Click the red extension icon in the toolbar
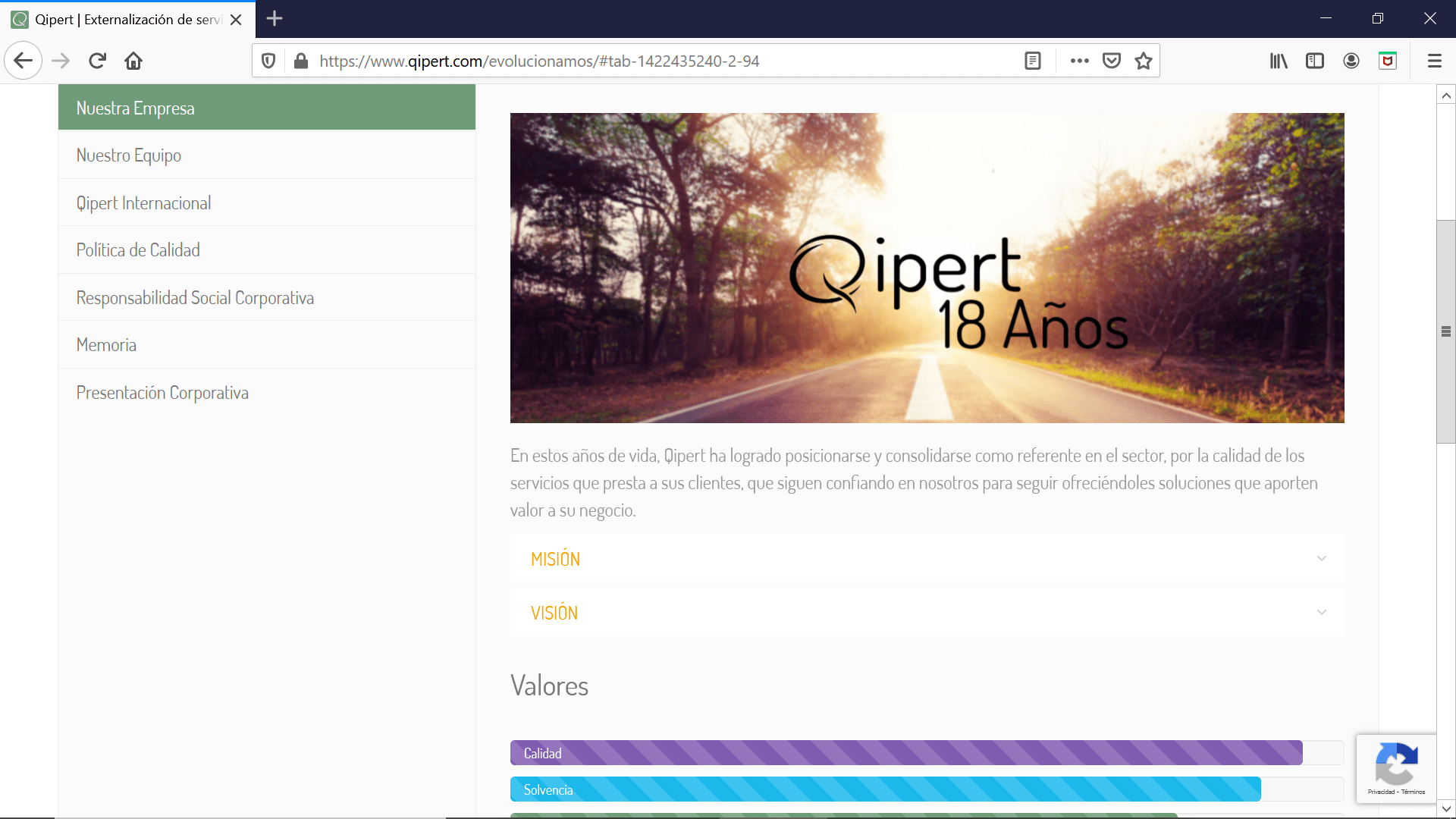1456x819 pixels. tap(1388, 61)
